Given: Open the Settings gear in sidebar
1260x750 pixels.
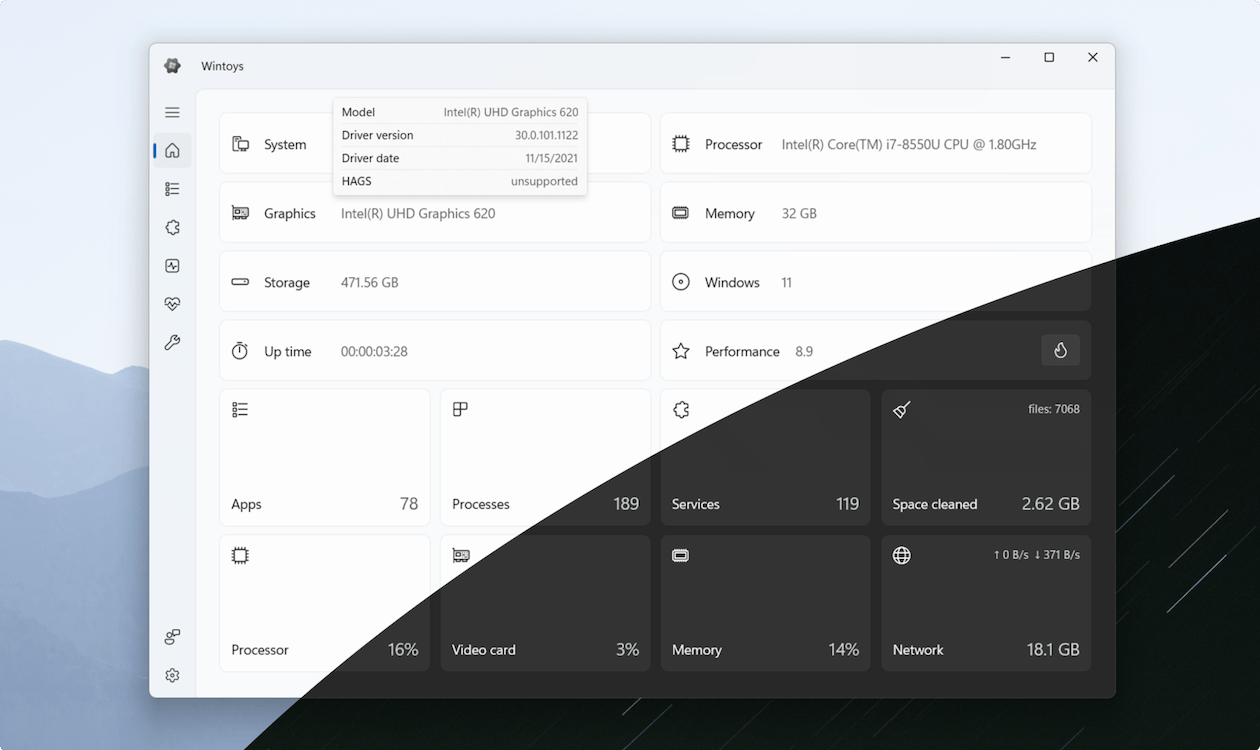Looking at the screenshot, I should coord(172,675).
